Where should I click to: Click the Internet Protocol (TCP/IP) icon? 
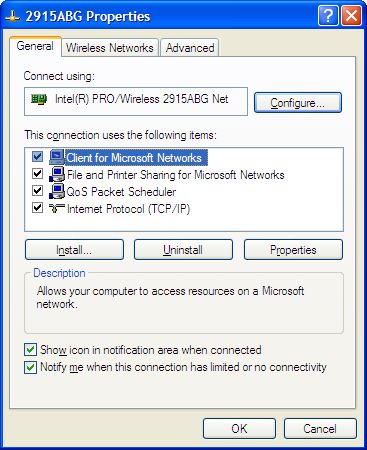click(57, 208)
